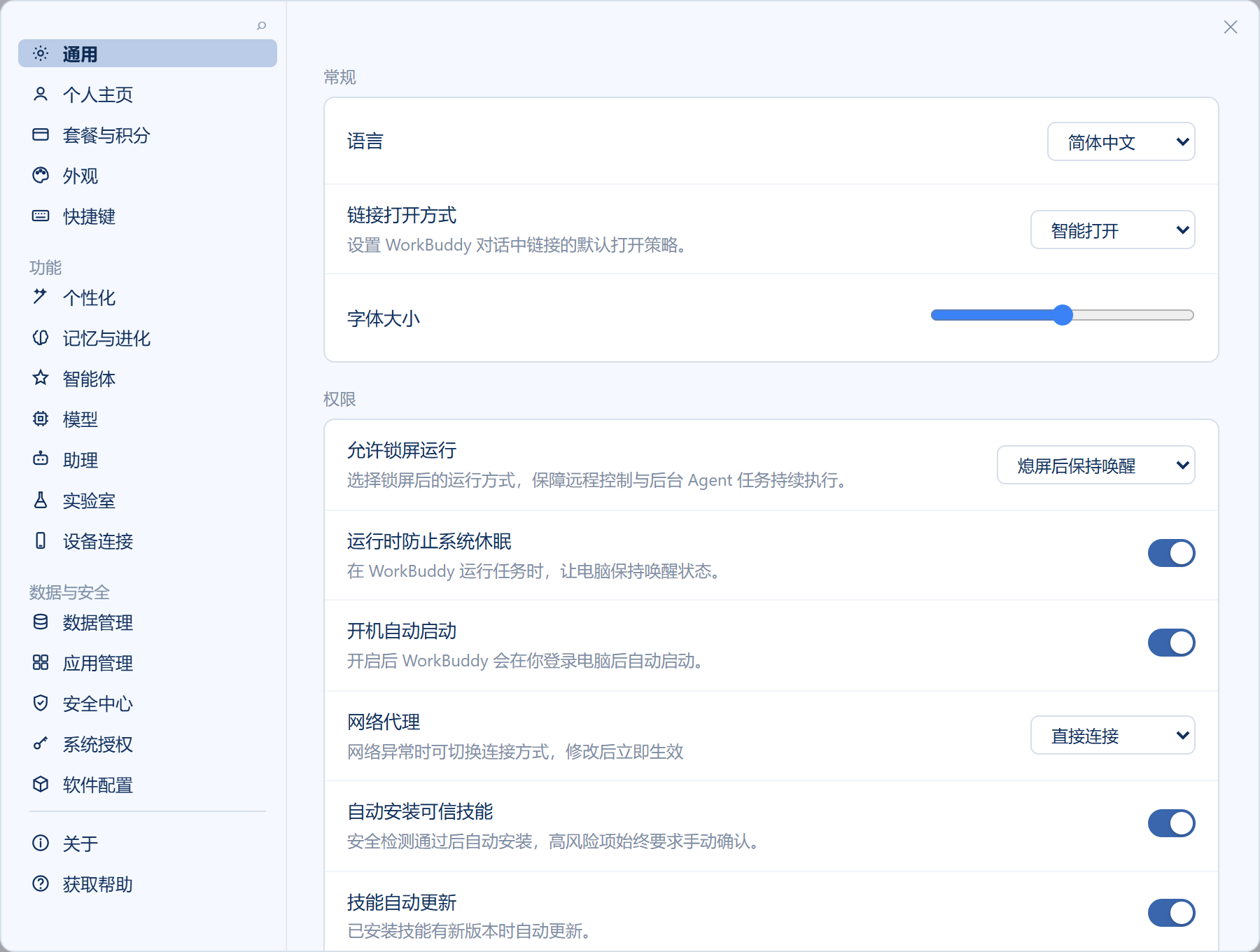The height and width of the screenshot is (952, 1260).
Task: Click the robot icon for 助理
Action: click(41, 460)
